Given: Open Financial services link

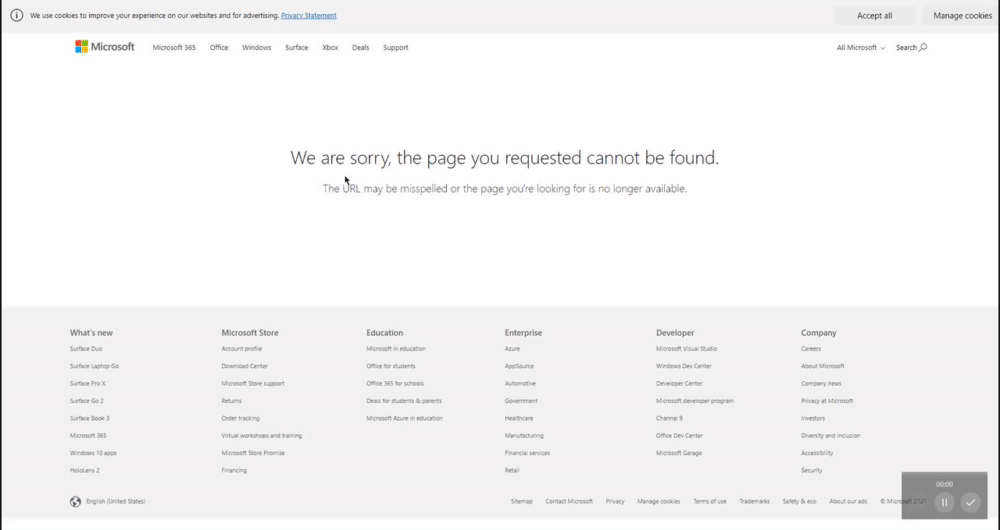Looking at the screenshot, I should (x=527, y=453).
